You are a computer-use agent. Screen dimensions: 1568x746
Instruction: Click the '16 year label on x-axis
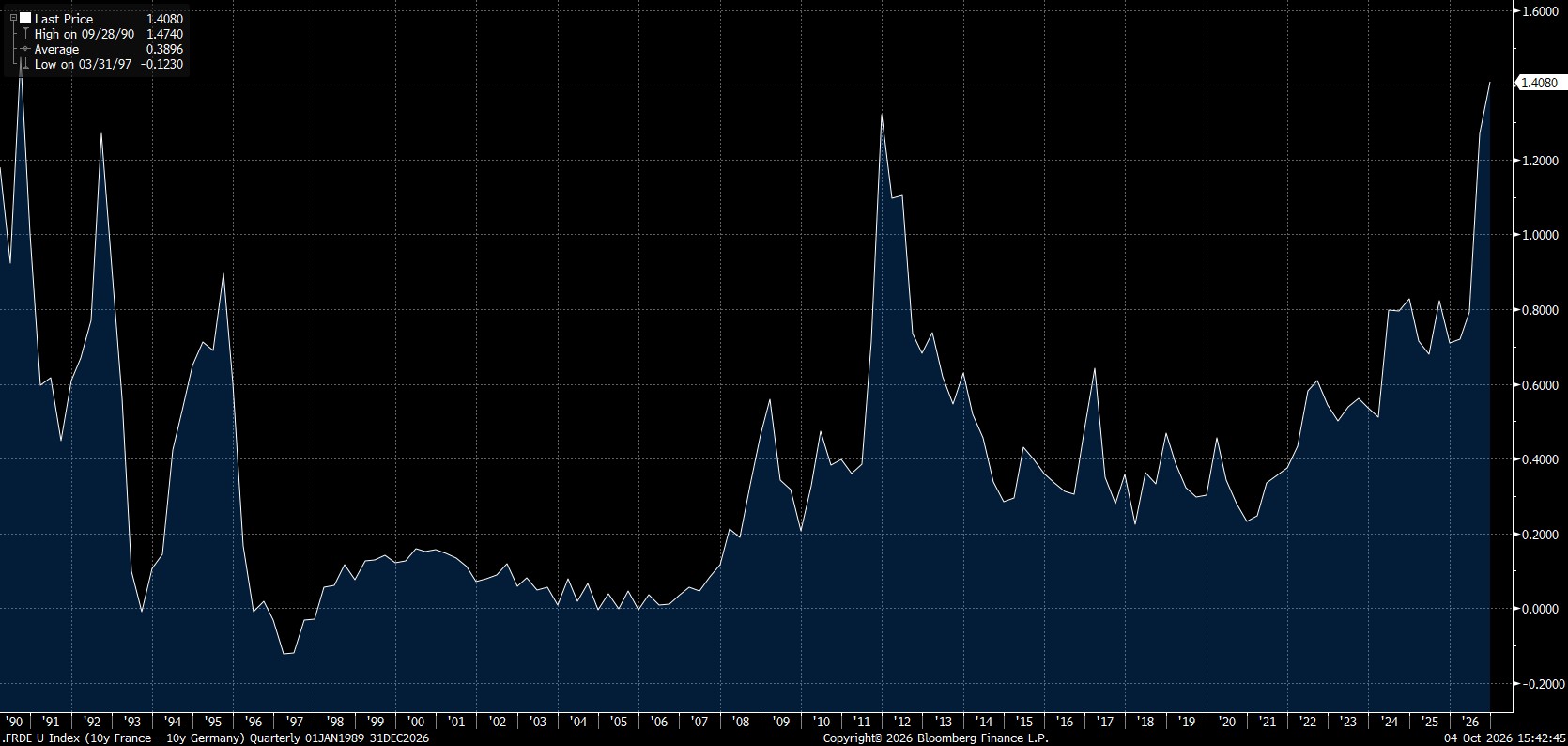[1065, 722]
